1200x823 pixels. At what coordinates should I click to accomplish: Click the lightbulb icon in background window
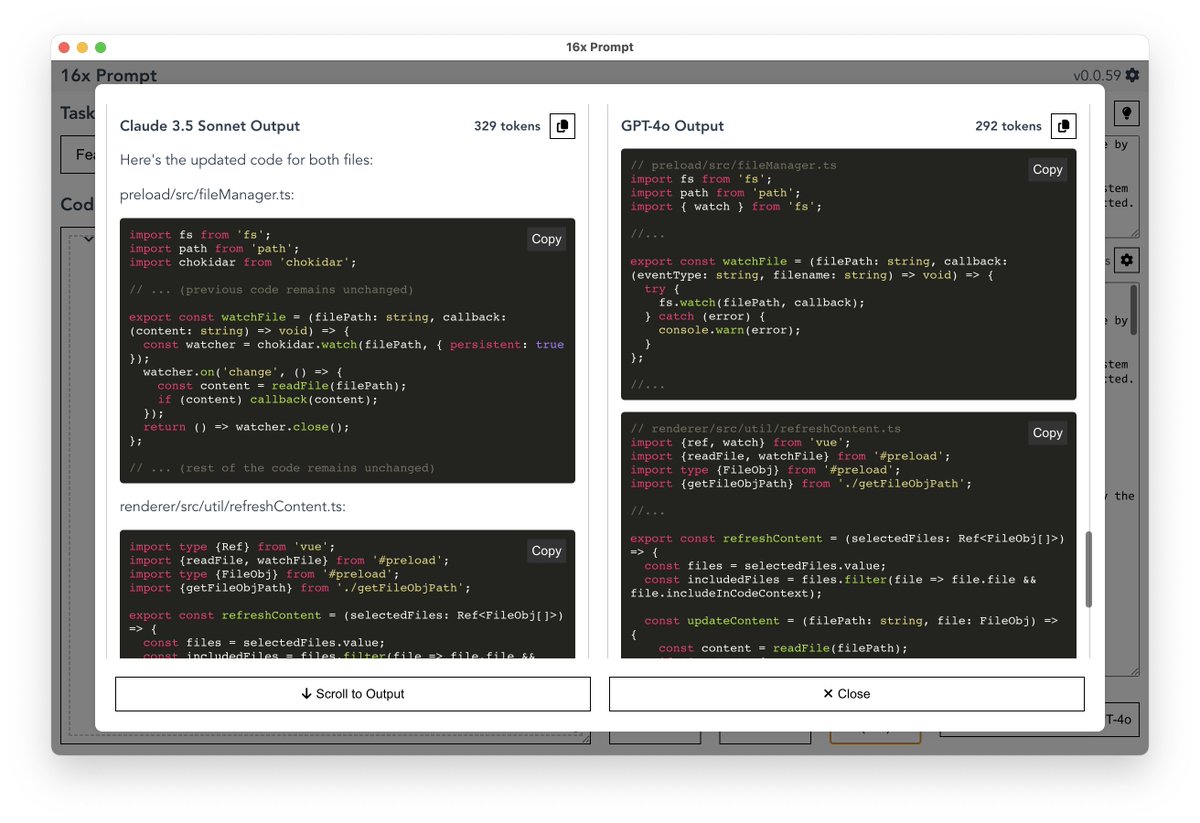pos(1126,113)
